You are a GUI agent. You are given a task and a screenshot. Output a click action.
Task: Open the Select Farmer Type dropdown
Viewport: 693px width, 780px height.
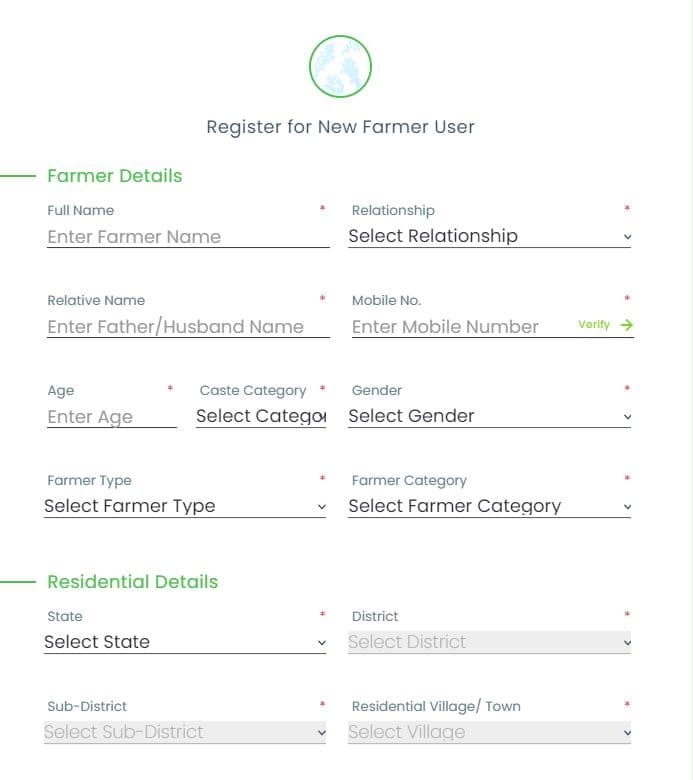point(185,507)
